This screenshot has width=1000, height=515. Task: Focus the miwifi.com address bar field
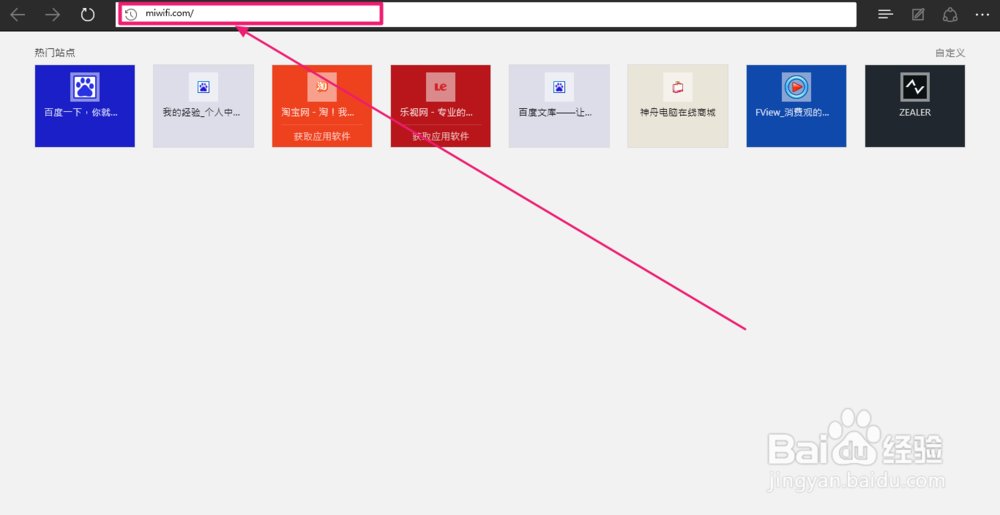pos(486,14)
